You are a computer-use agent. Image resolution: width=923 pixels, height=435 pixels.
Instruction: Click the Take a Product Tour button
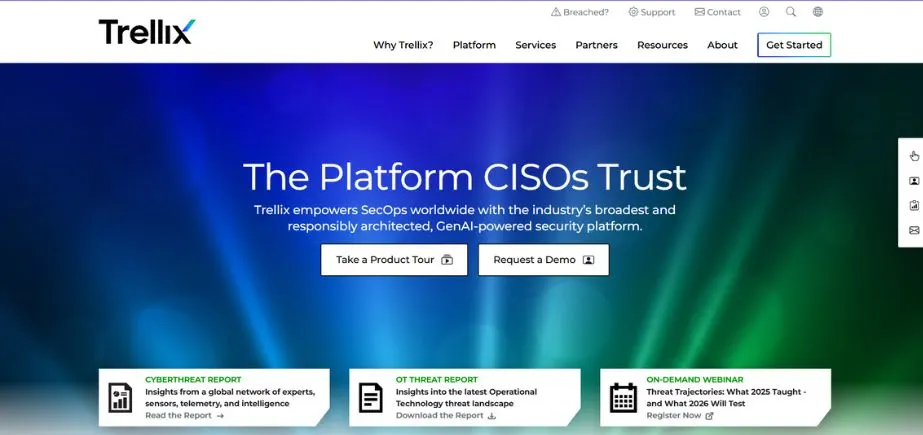[x=394, y=260]
